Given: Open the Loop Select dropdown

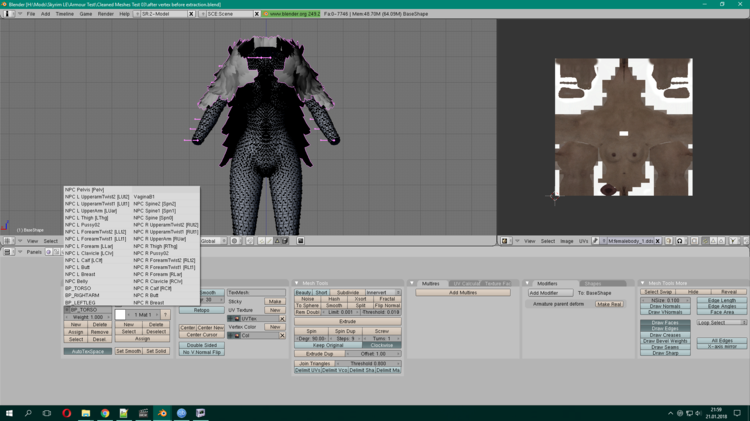Looking at the screenshot, I should point(722,322).
